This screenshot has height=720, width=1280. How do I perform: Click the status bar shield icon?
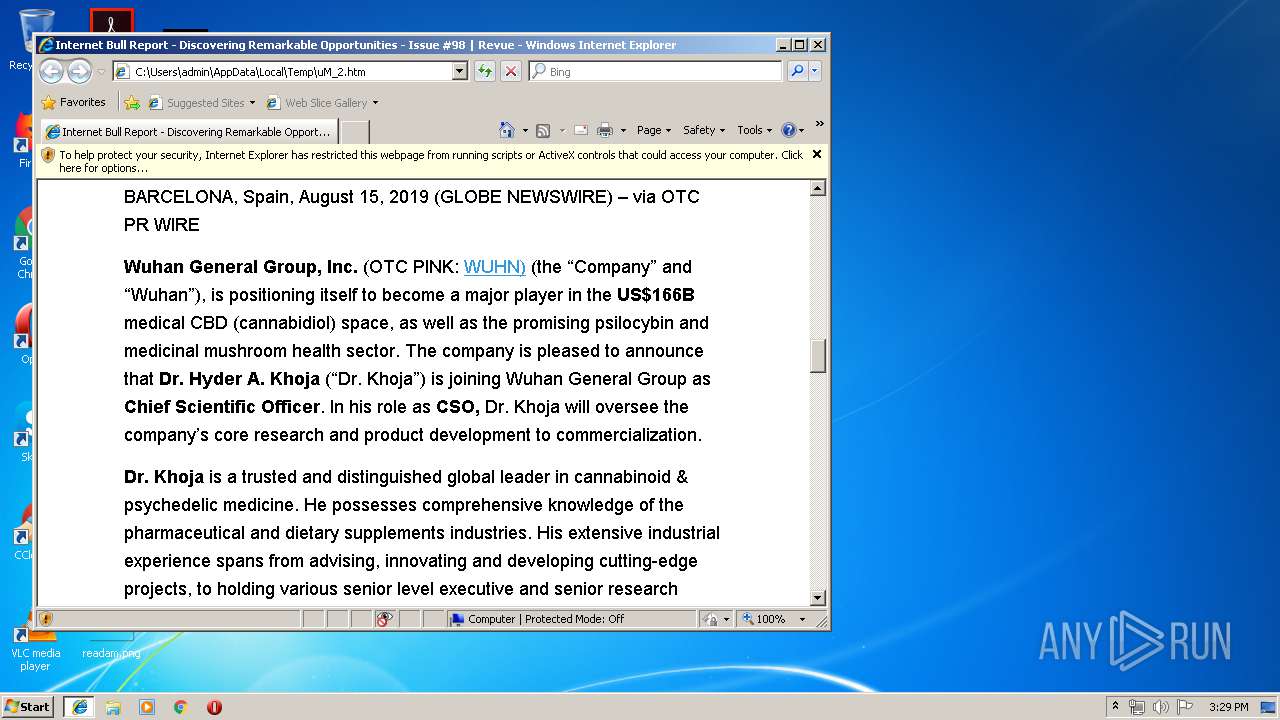(x=46, y=619)
